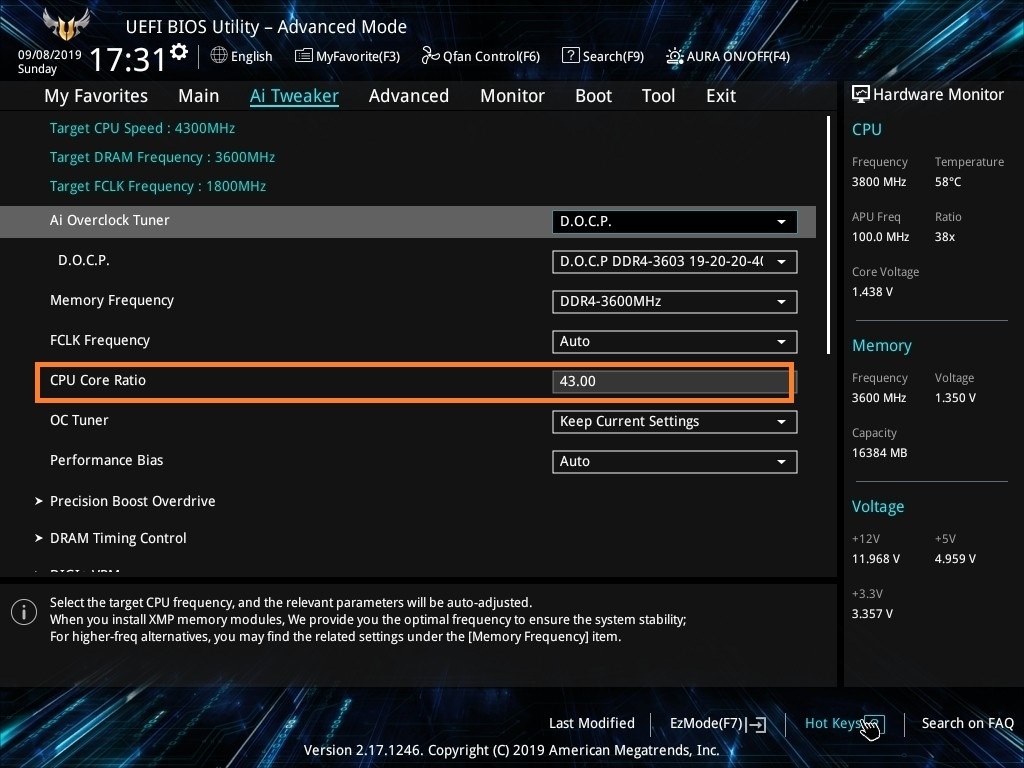Click Capacity value 16384 MB
The width and height of the screenshot is (1024, 768).
(880, 453)
